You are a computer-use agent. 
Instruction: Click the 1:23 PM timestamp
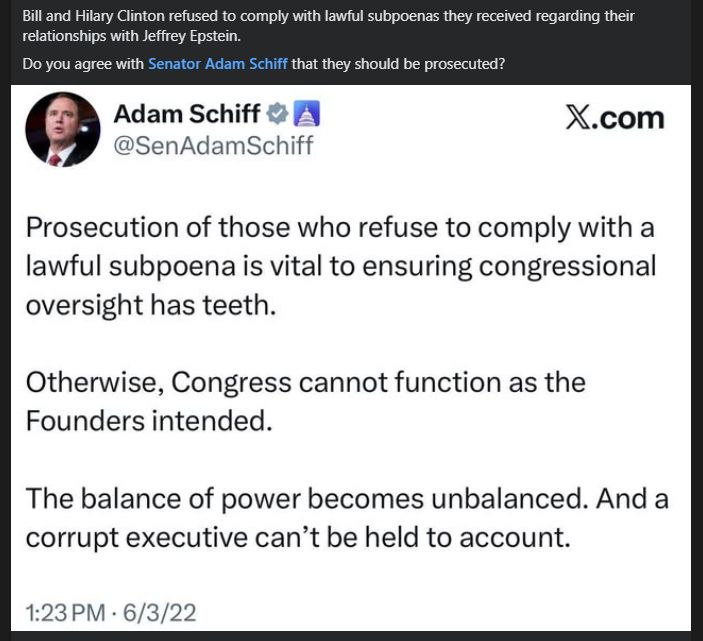click(x=65, y=613)
